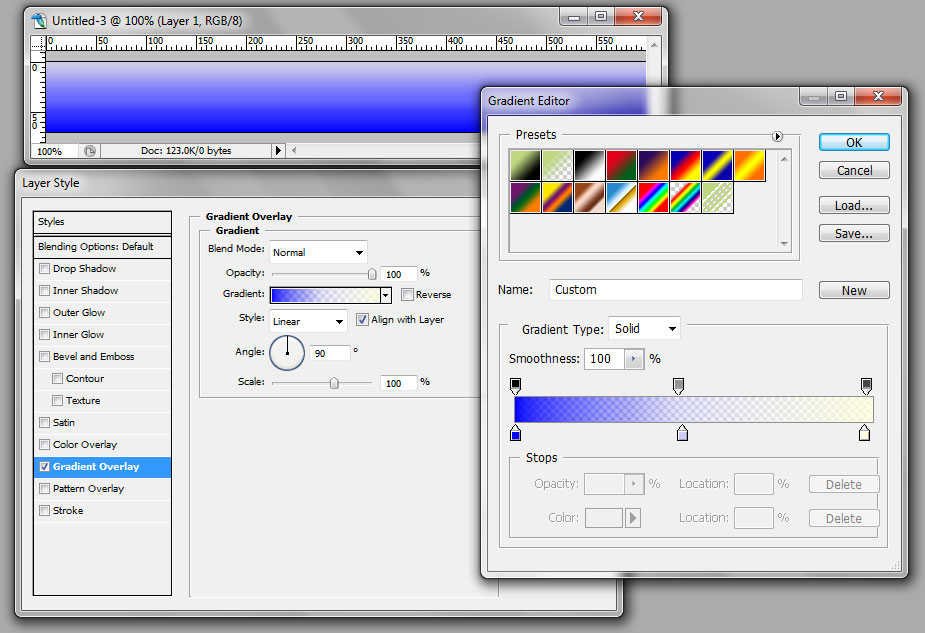This screenshot has height=633, width=925.
Task: Enable the Bevel and Emboss checkbox
Action: (44, 356)
